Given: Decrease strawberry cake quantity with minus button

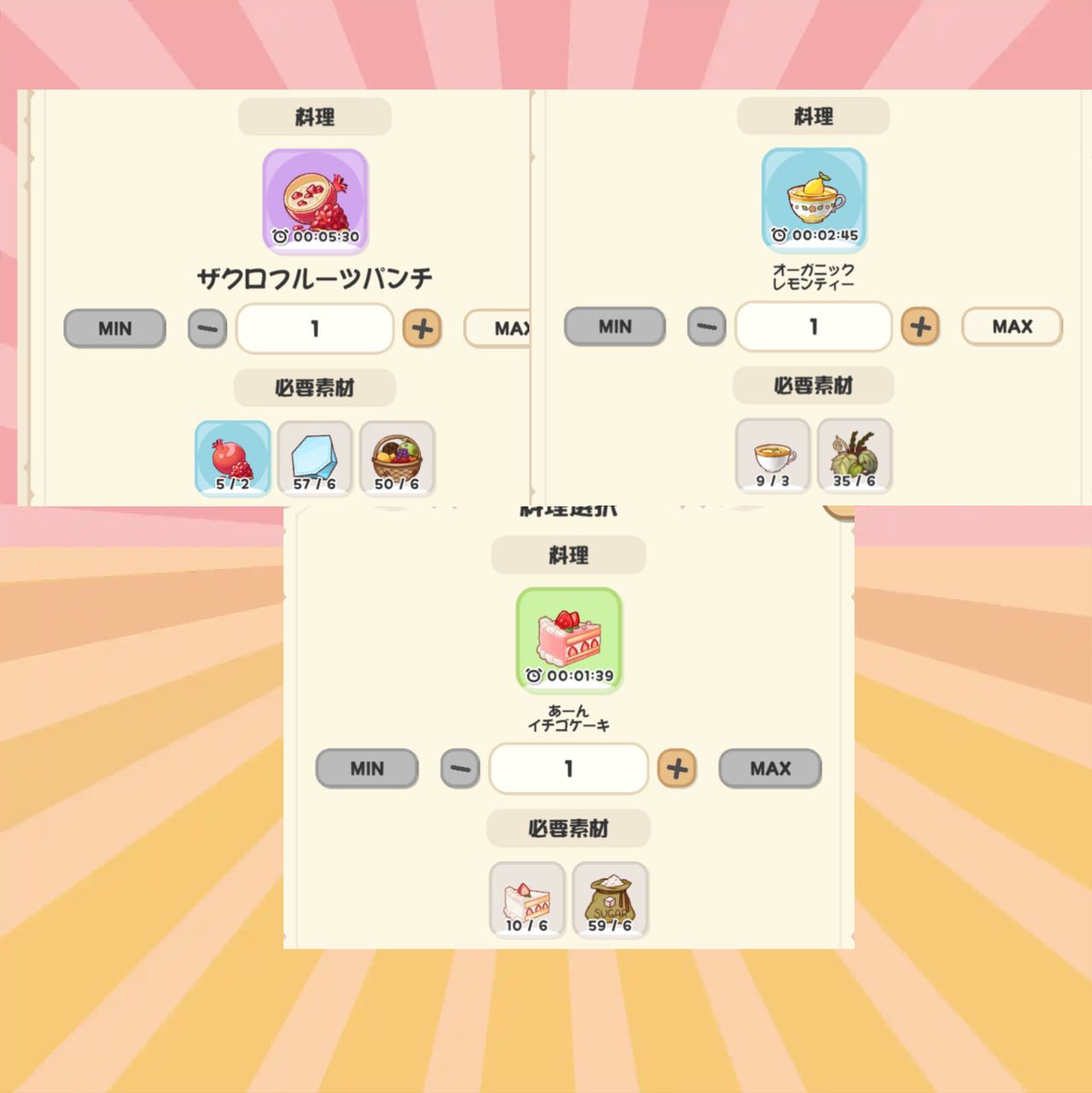Looking at the screenshot, I should point(460,769).
